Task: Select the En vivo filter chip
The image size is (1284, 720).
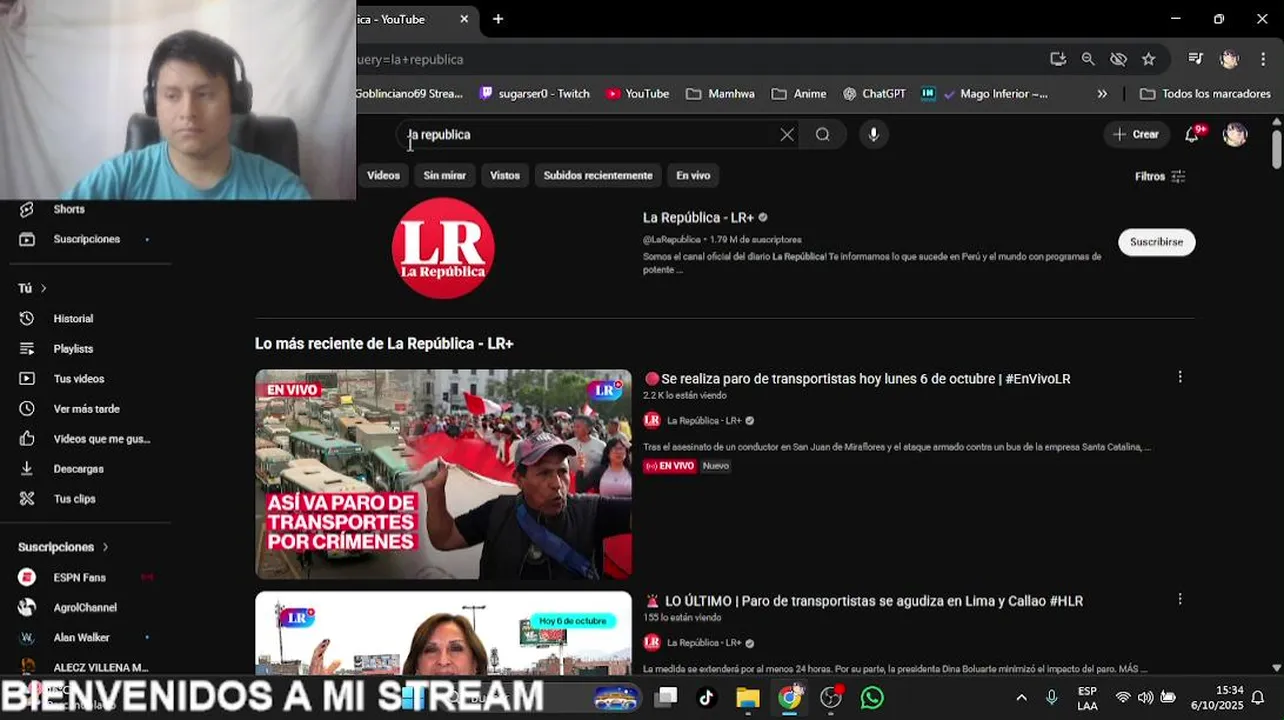Action: pos(693,175)
